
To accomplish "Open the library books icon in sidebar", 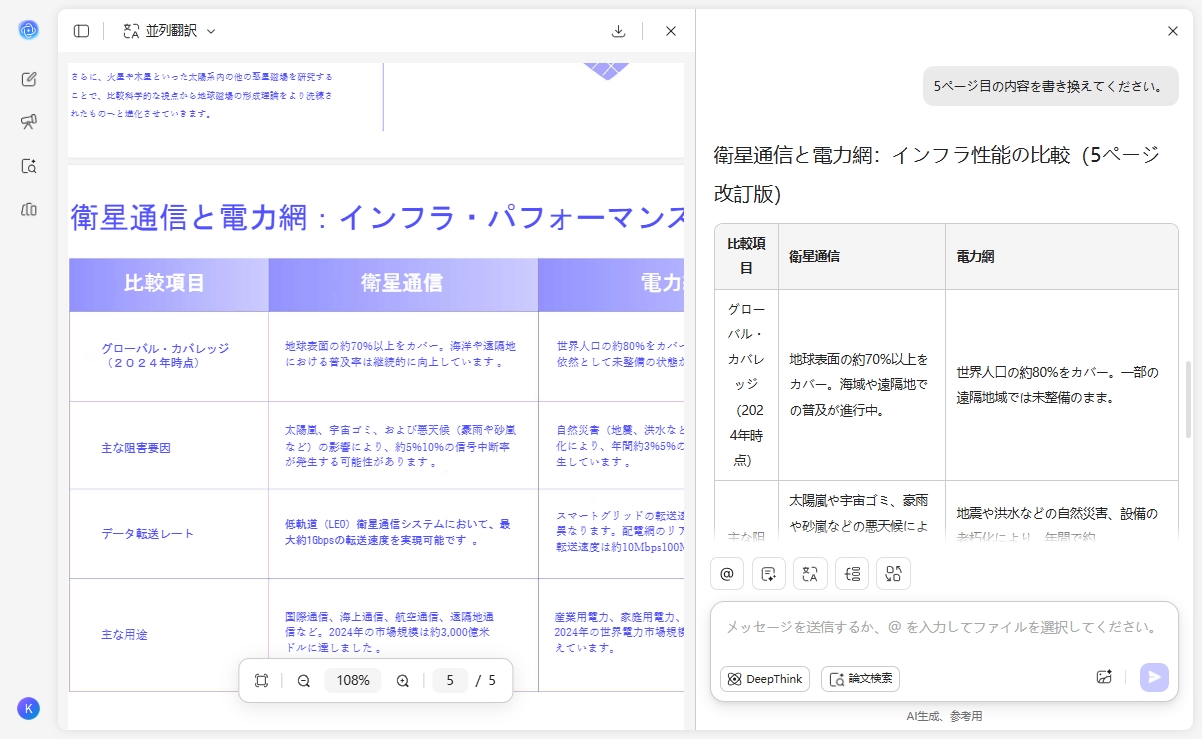I will [x=29, y=209].
